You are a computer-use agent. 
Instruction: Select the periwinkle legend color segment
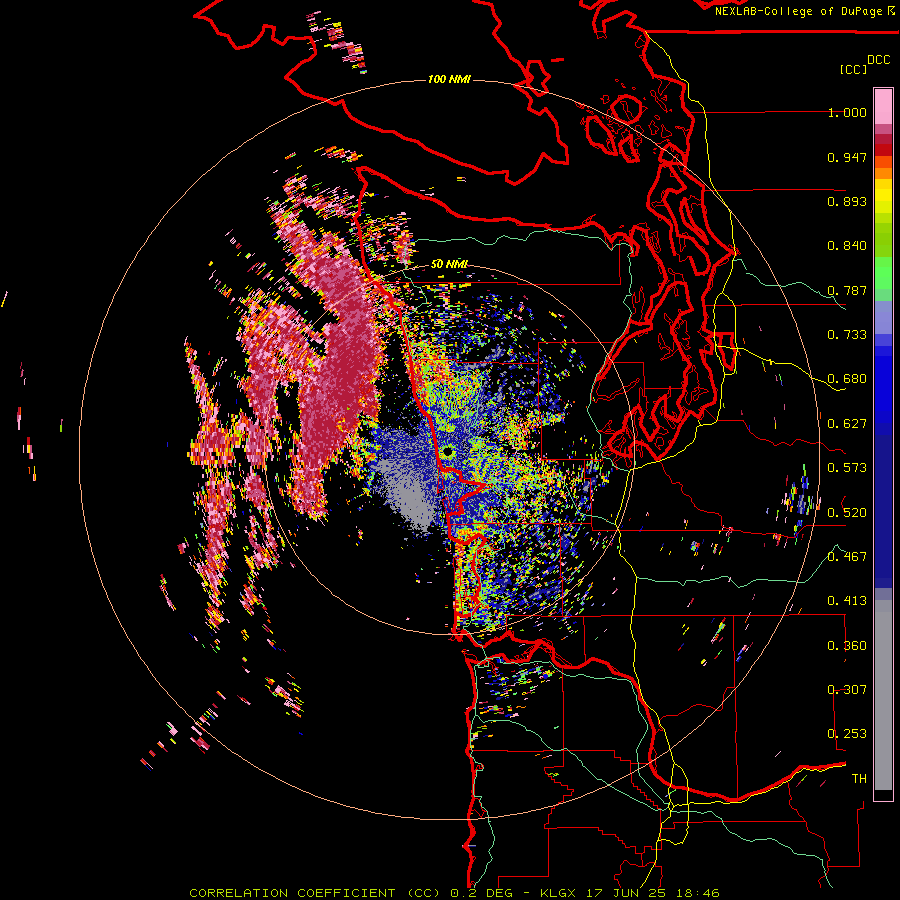pyautogui.click(x=883, y=318)
